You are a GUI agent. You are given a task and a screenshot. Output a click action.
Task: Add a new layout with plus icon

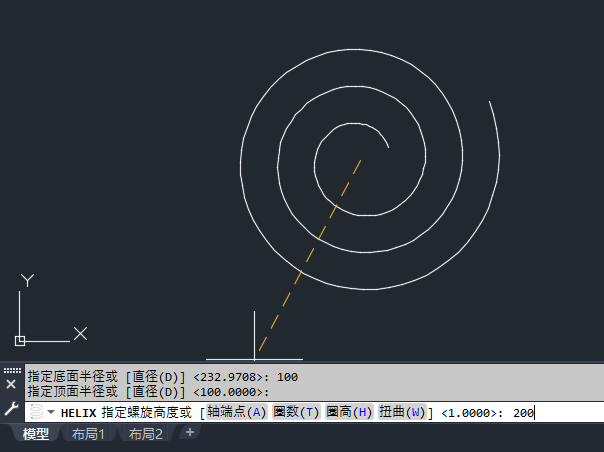tap(190, 432)
